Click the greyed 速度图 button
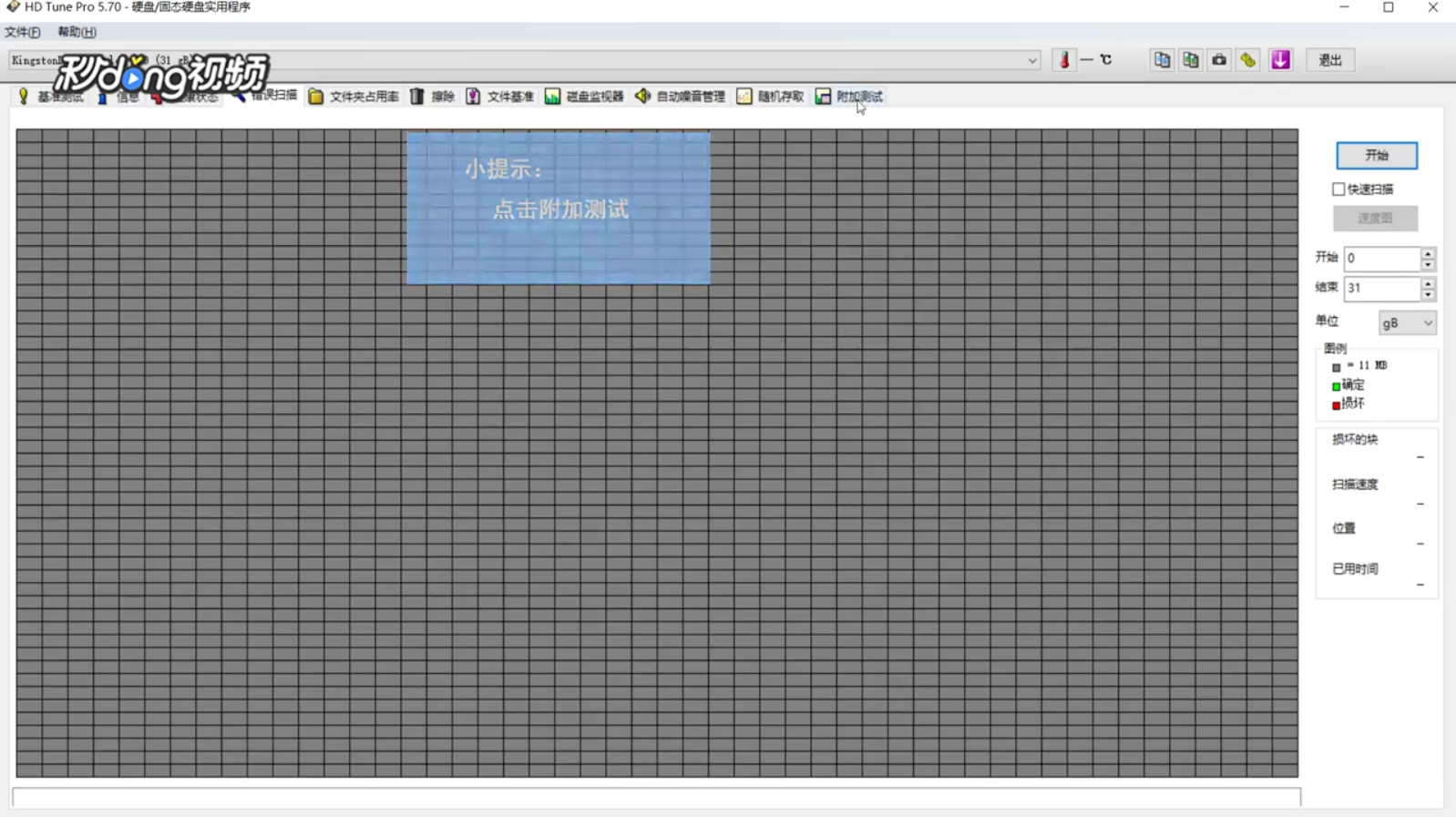Image resolution: width=1456 pixels, height=817 pixels. click(x=1375, y=219)
